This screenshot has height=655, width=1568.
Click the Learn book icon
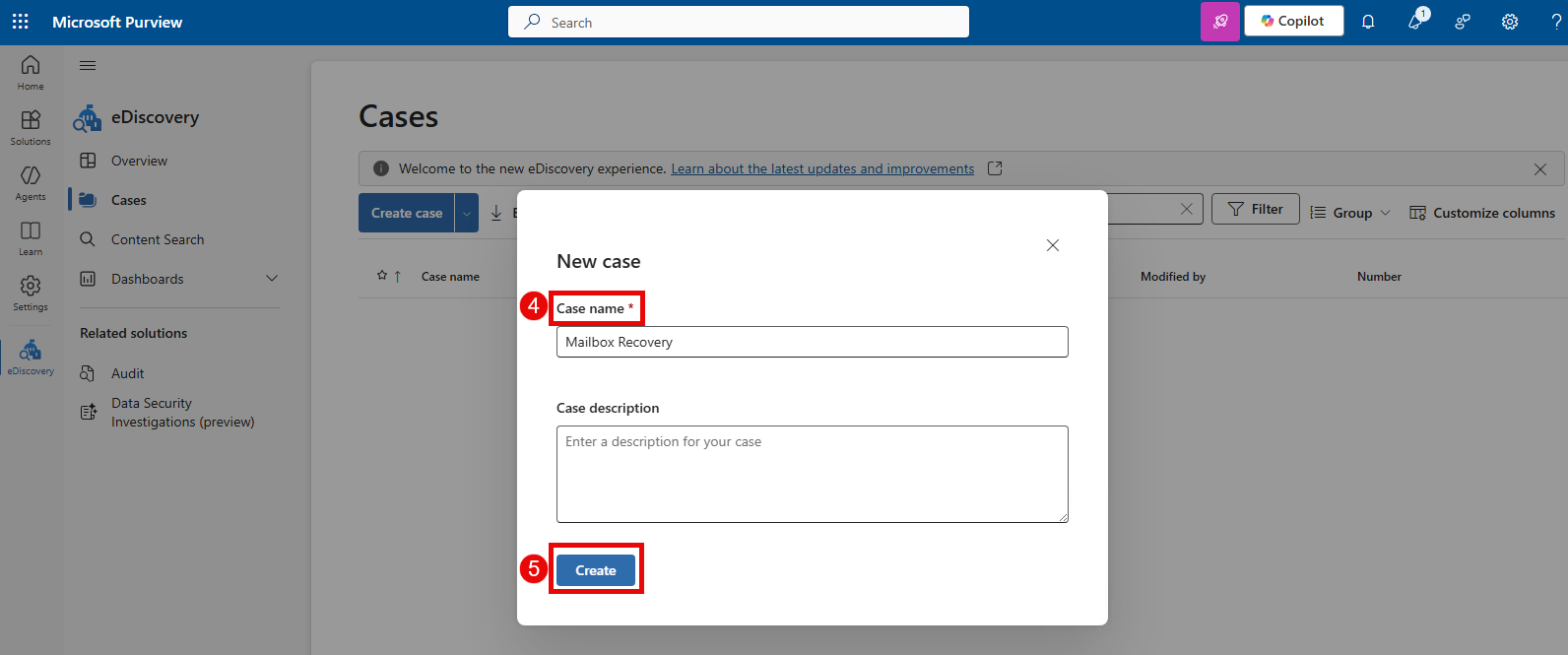[x=31, y=236]
